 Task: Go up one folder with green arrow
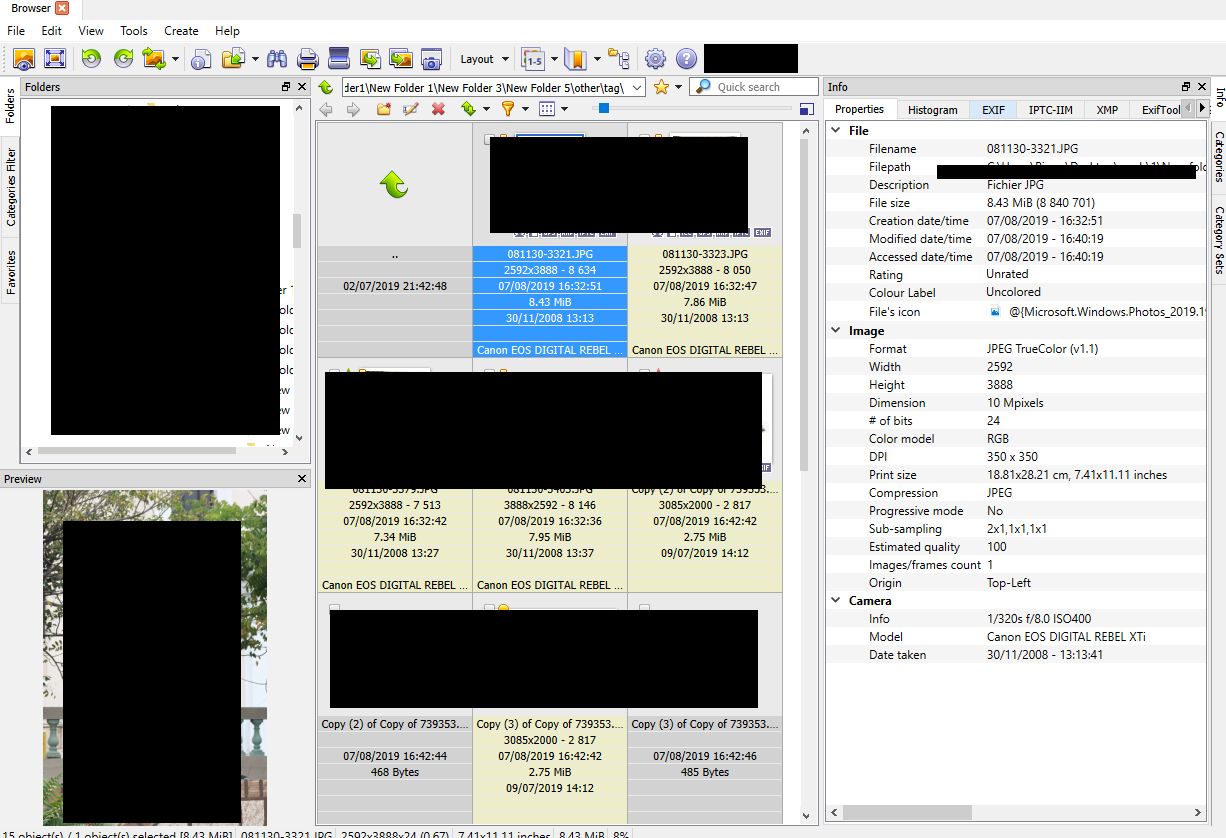tap(326, 87)
